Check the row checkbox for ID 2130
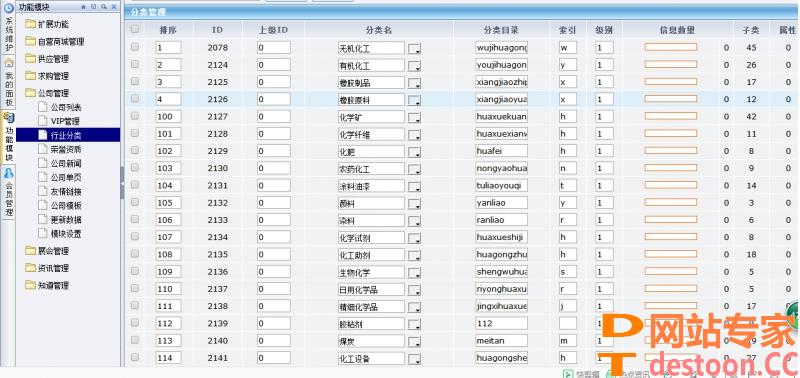This screenshot has width=800, height=378. click(135, 167)
